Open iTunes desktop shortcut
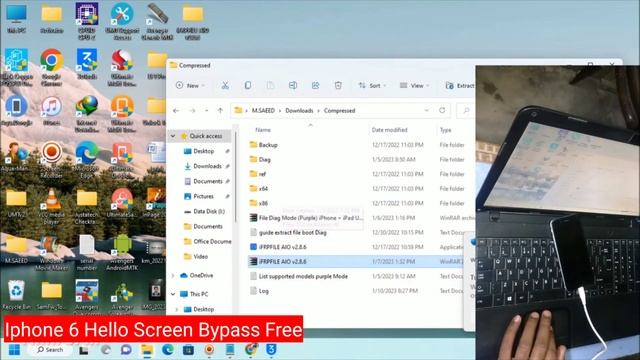Screen dimensions: 640x360 click(x=51, y=111)
